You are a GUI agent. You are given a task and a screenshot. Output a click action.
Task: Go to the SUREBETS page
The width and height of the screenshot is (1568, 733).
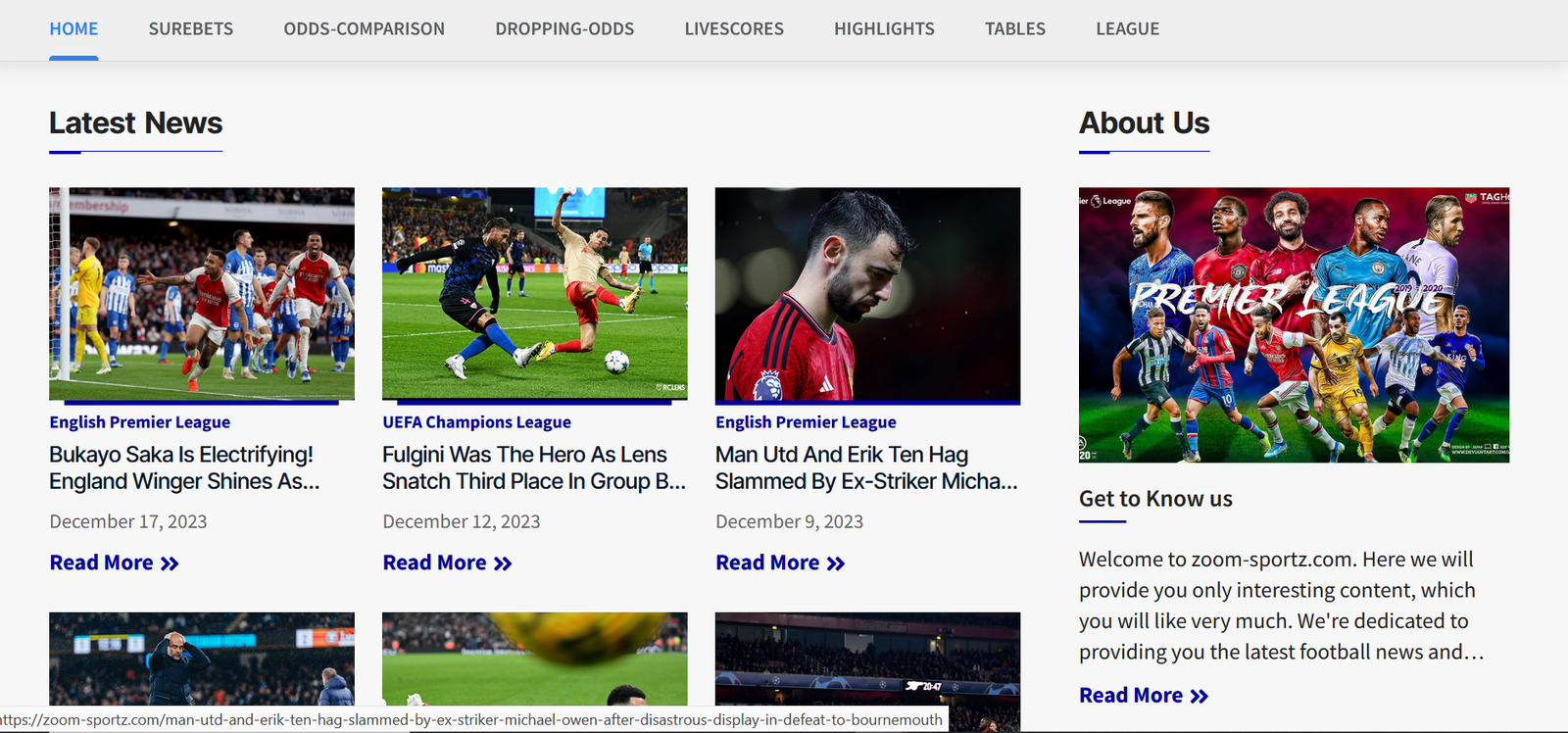[x=191, y=29]
